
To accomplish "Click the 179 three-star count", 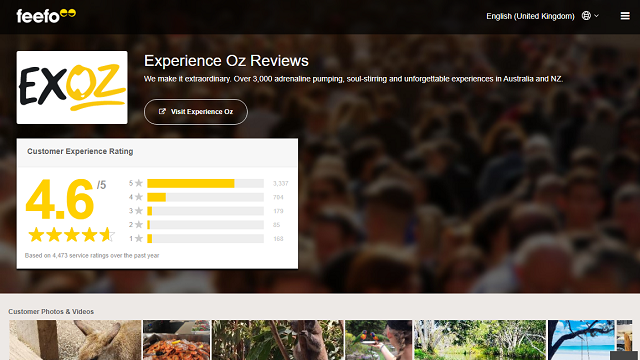I will click(x=278, y=211).
